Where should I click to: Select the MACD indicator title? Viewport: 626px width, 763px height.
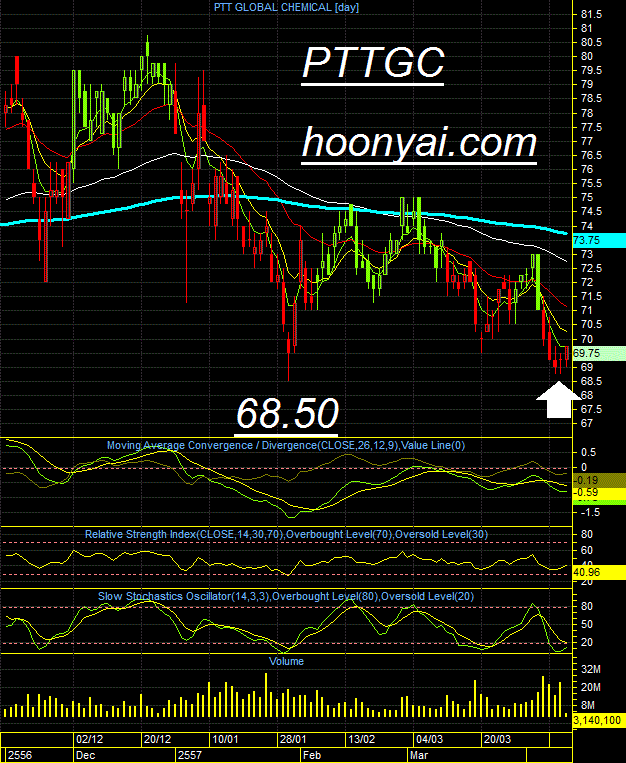tap(286, 445)
